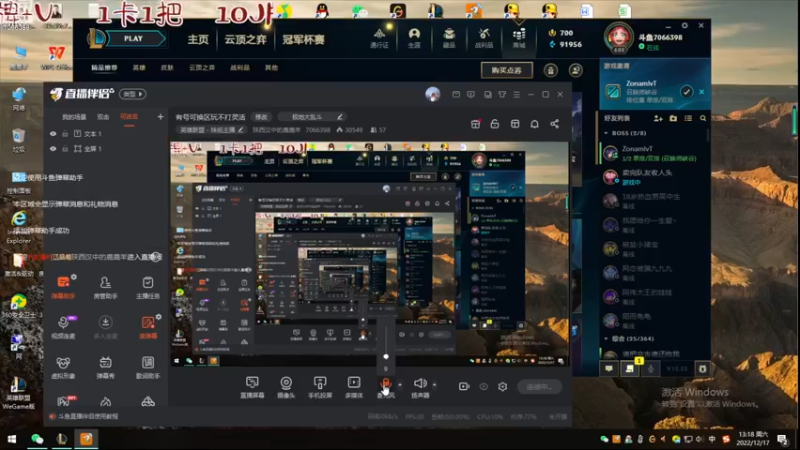This screenshot has width=800, height=450.
Task: Toggle preview eye icon in bottom toolbar
Action: (x=484, y=387)
